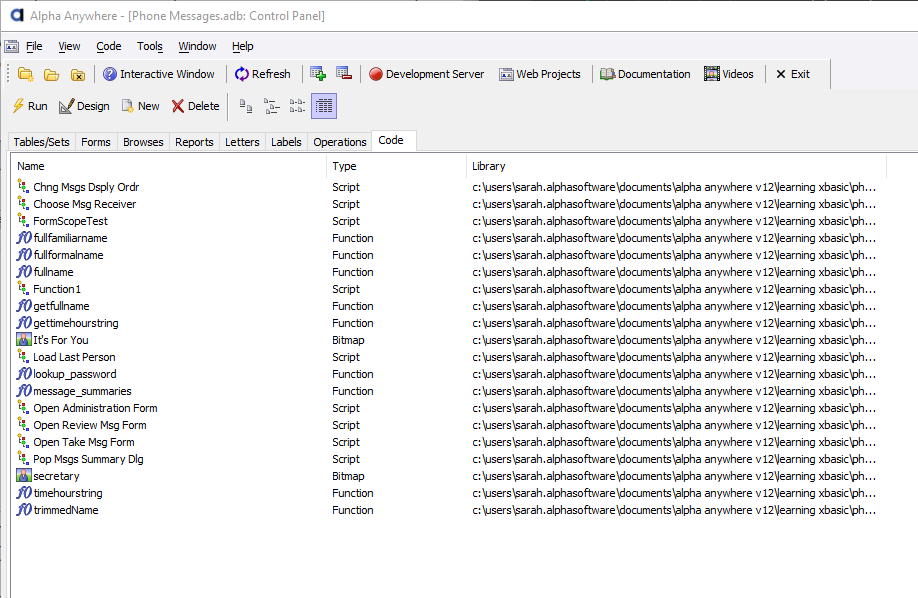Click the remove table icon with red minus

click(344, 74)
